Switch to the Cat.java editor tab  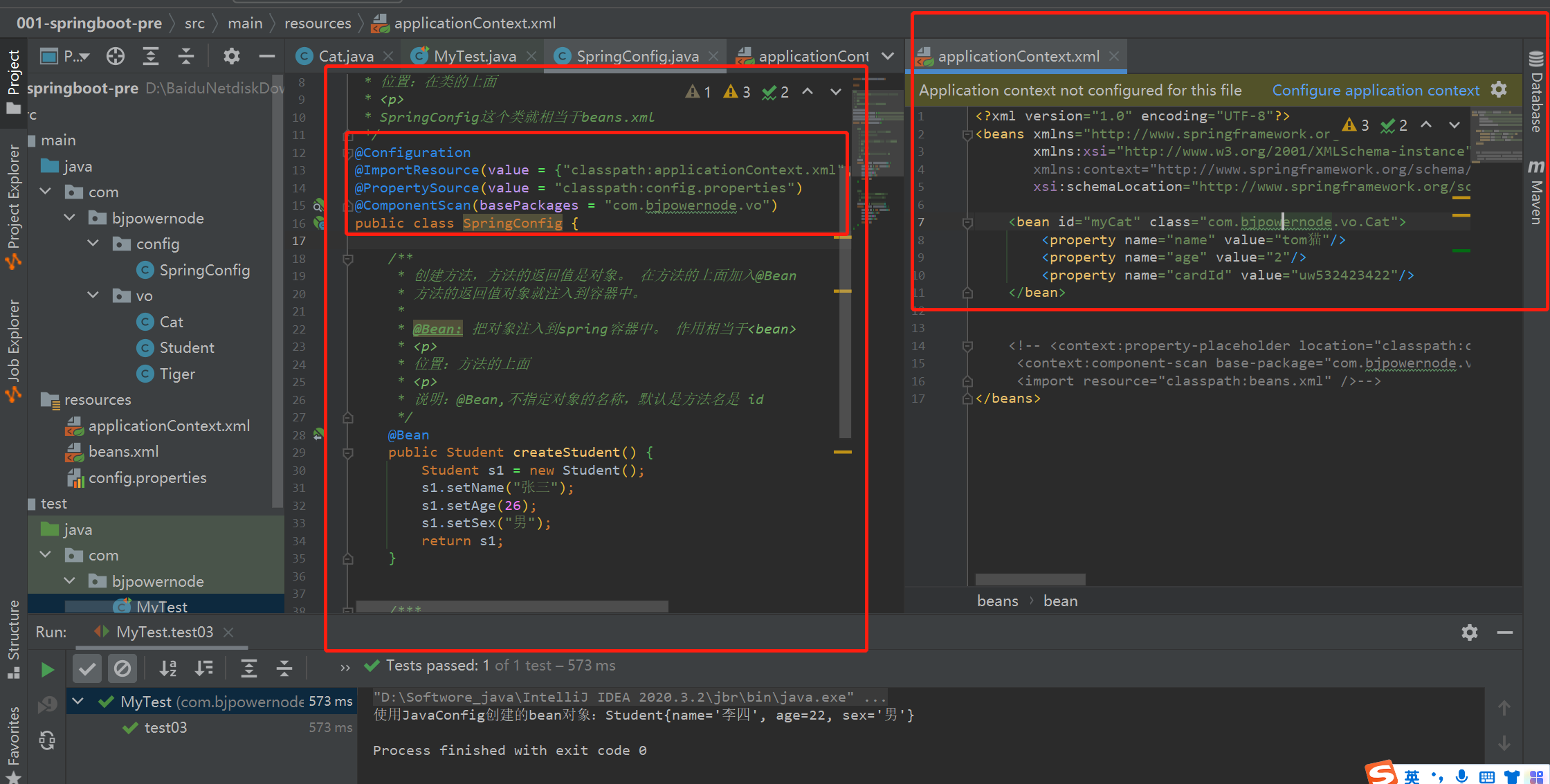point(345,56)
